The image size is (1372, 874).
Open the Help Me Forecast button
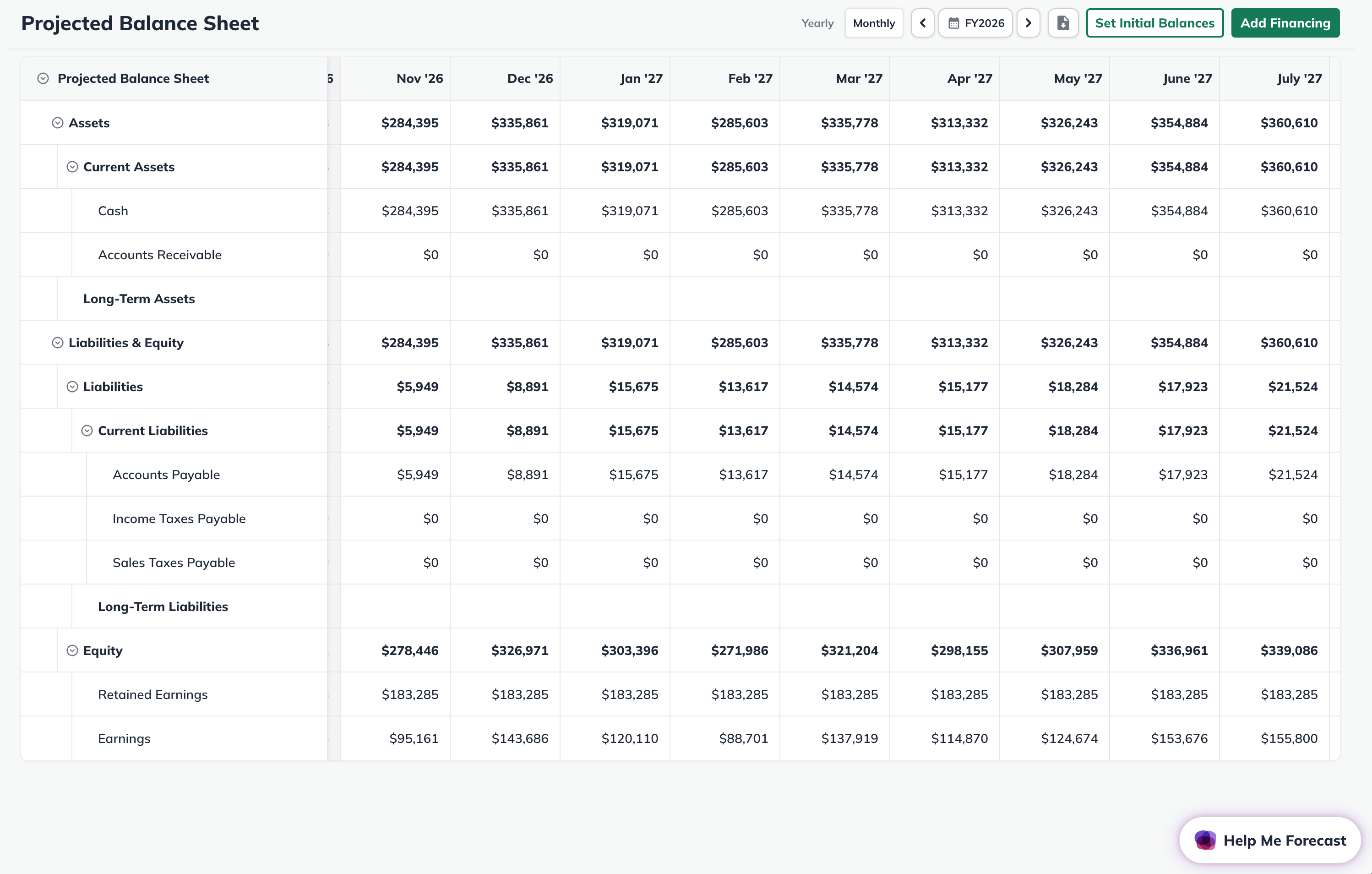1269,840
